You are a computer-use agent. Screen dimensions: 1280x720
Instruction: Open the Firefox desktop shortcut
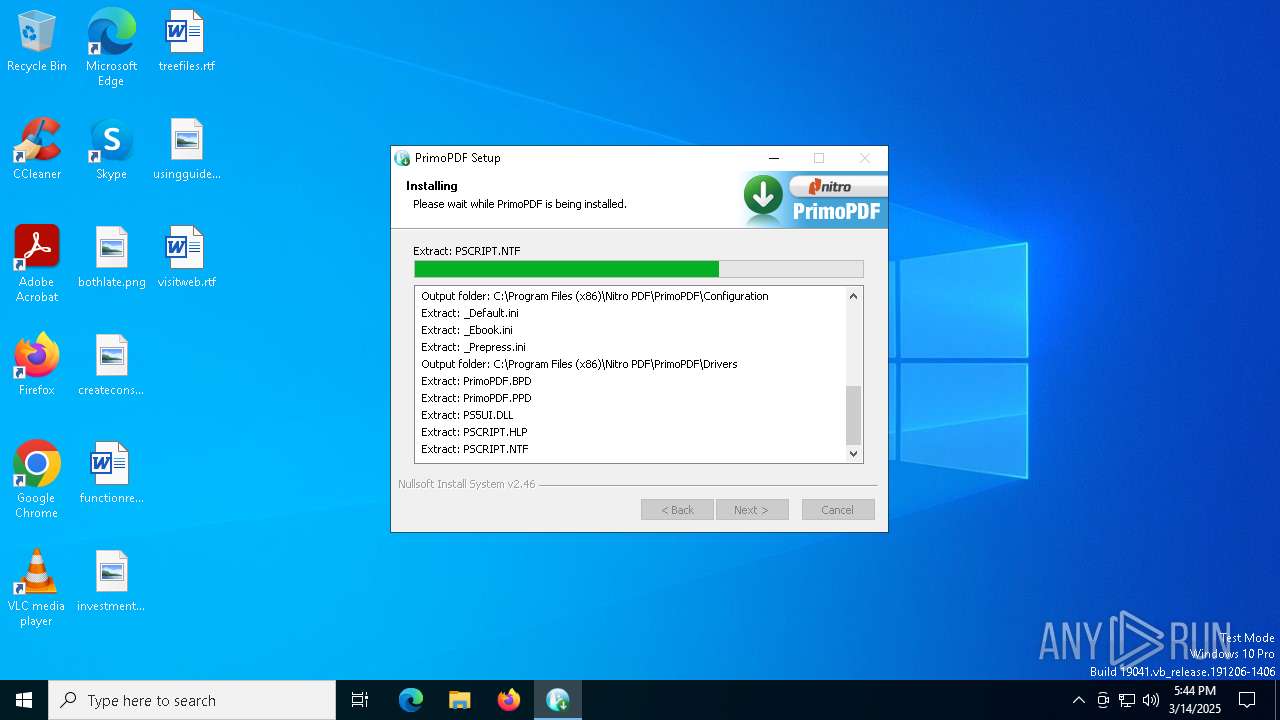pos(37,365)
